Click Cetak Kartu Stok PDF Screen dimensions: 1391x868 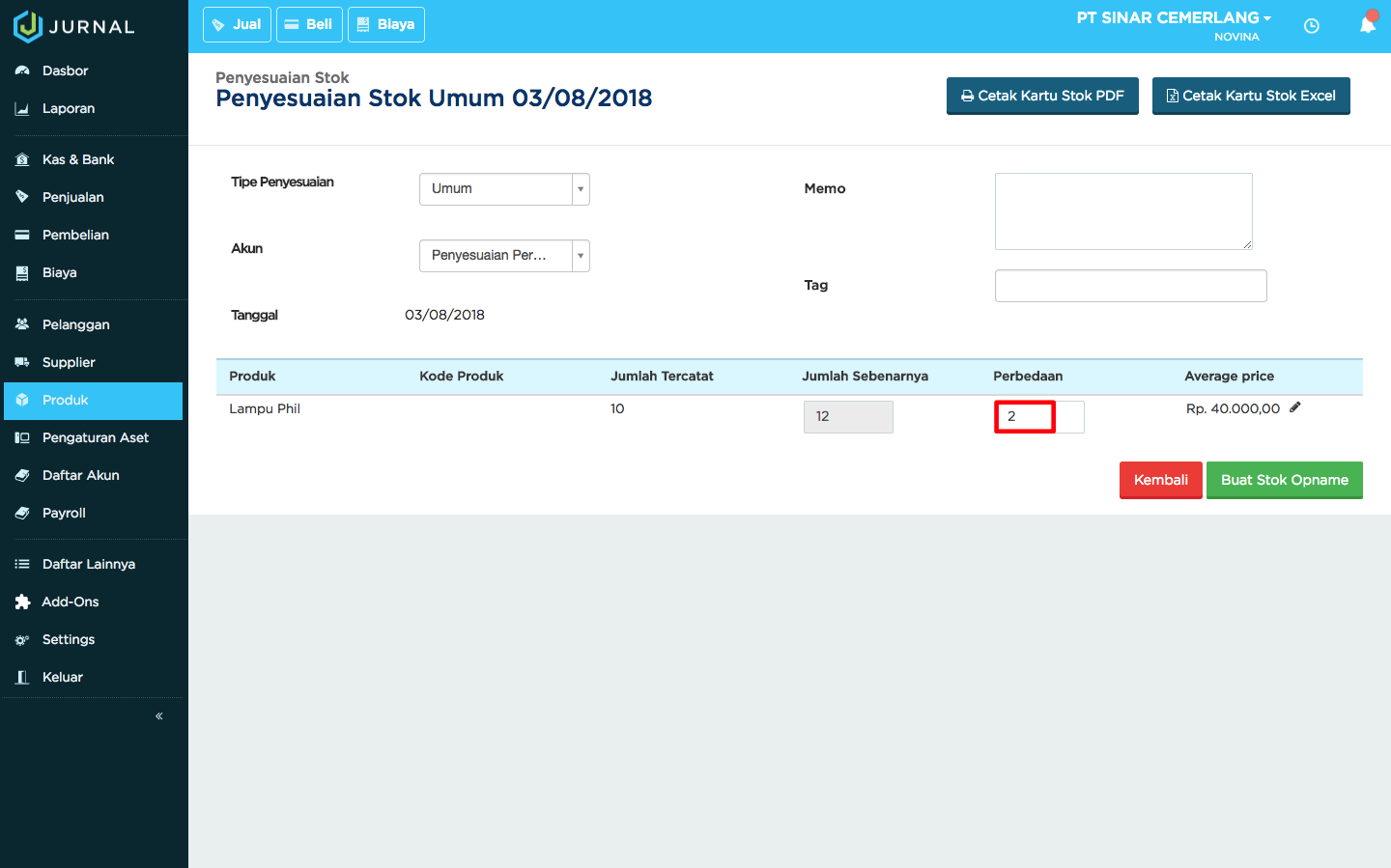[x=1042, y=96]
